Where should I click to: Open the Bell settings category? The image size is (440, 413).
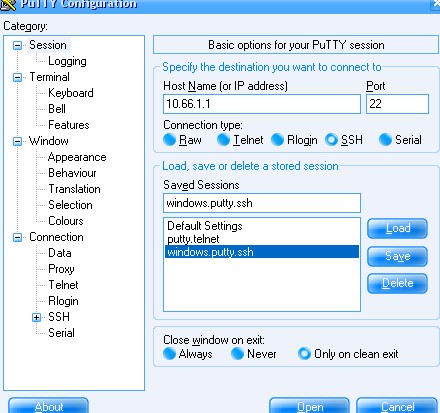coord(57,109)
